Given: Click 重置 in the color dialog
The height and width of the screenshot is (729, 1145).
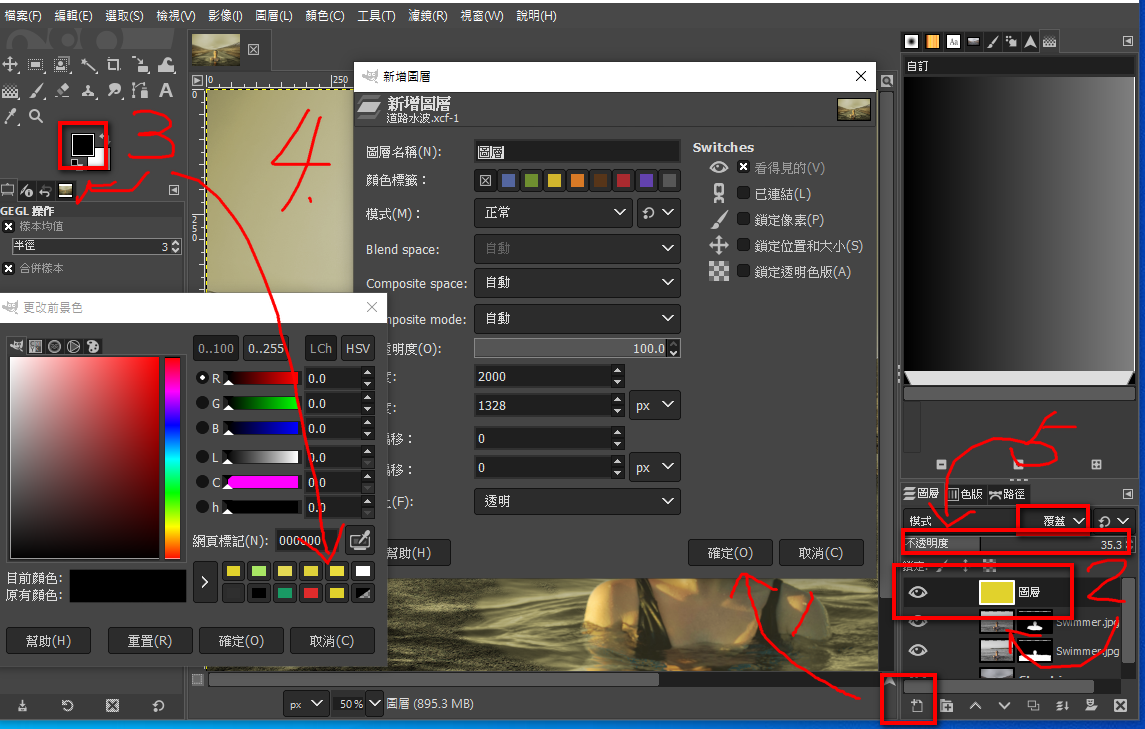Looking at the screenshot, I should pyautogui.click(x=150, y=641).
